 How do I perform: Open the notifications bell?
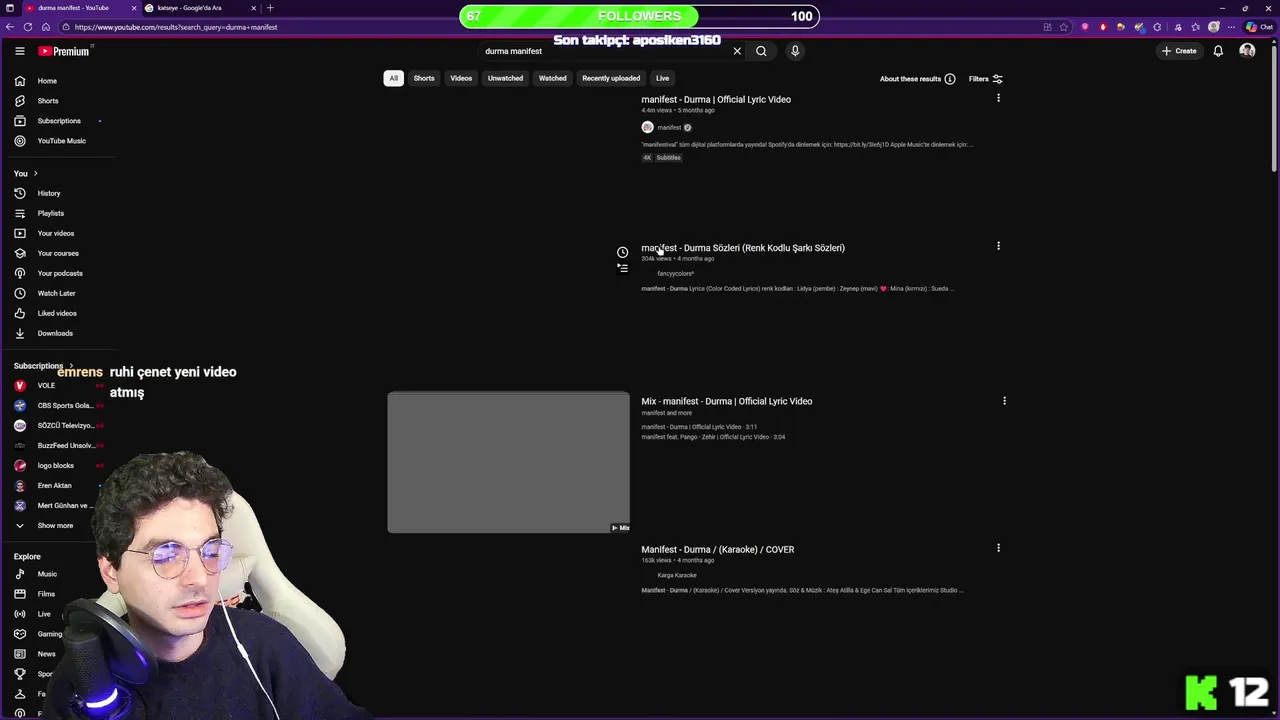click(1218, 51)
